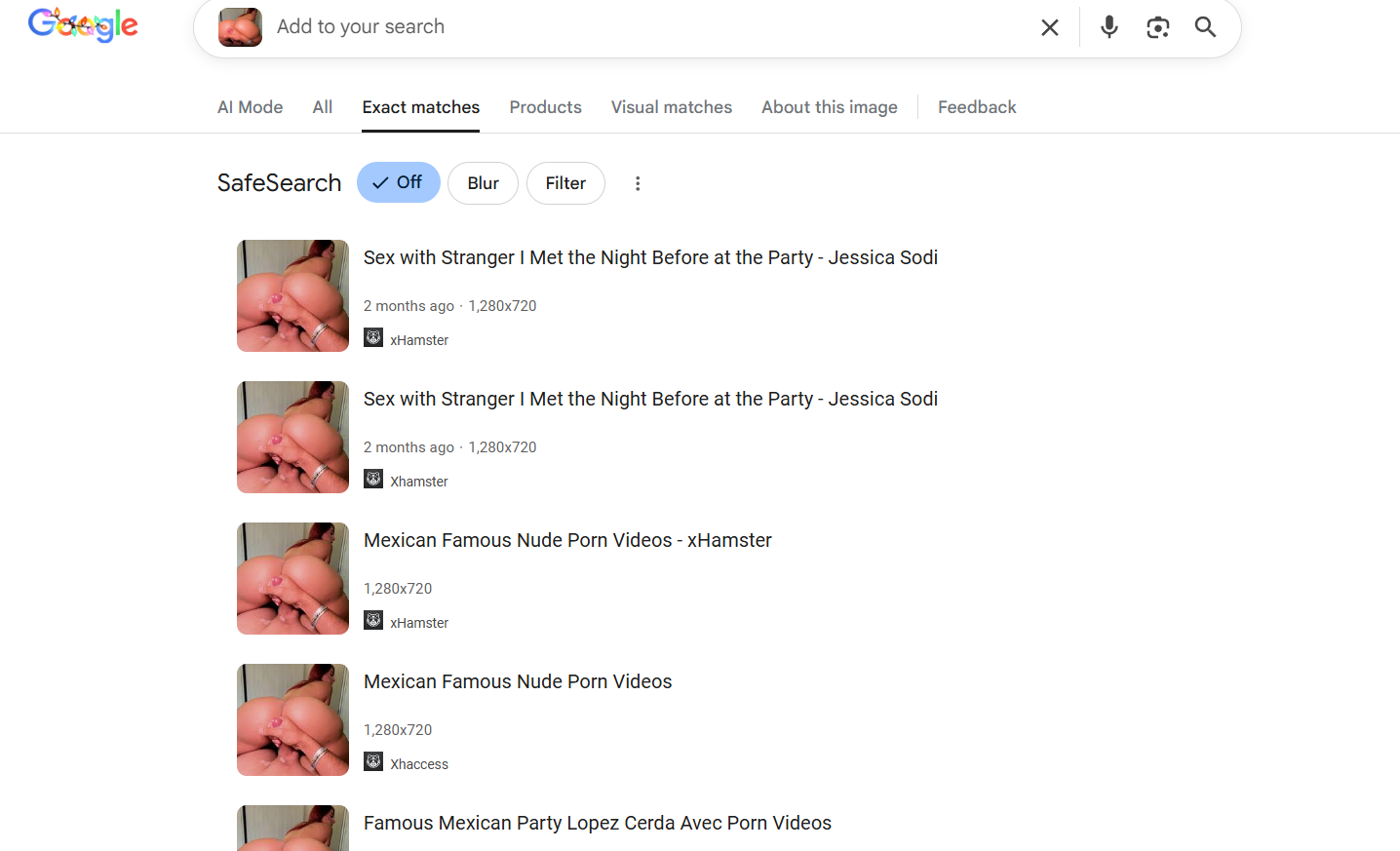
Task: Start voice search with the microphone icon
Action: click(x=1108, y=27)
